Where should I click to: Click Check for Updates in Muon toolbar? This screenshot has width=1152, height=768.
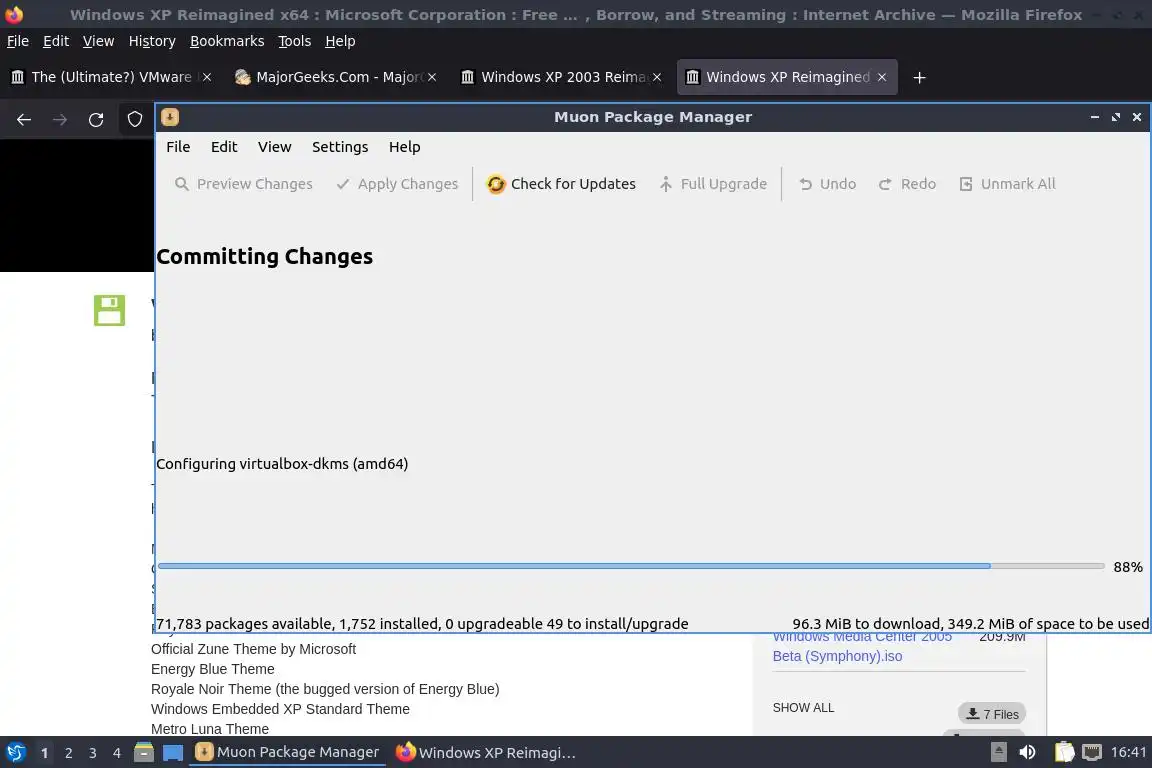[561, 184]
